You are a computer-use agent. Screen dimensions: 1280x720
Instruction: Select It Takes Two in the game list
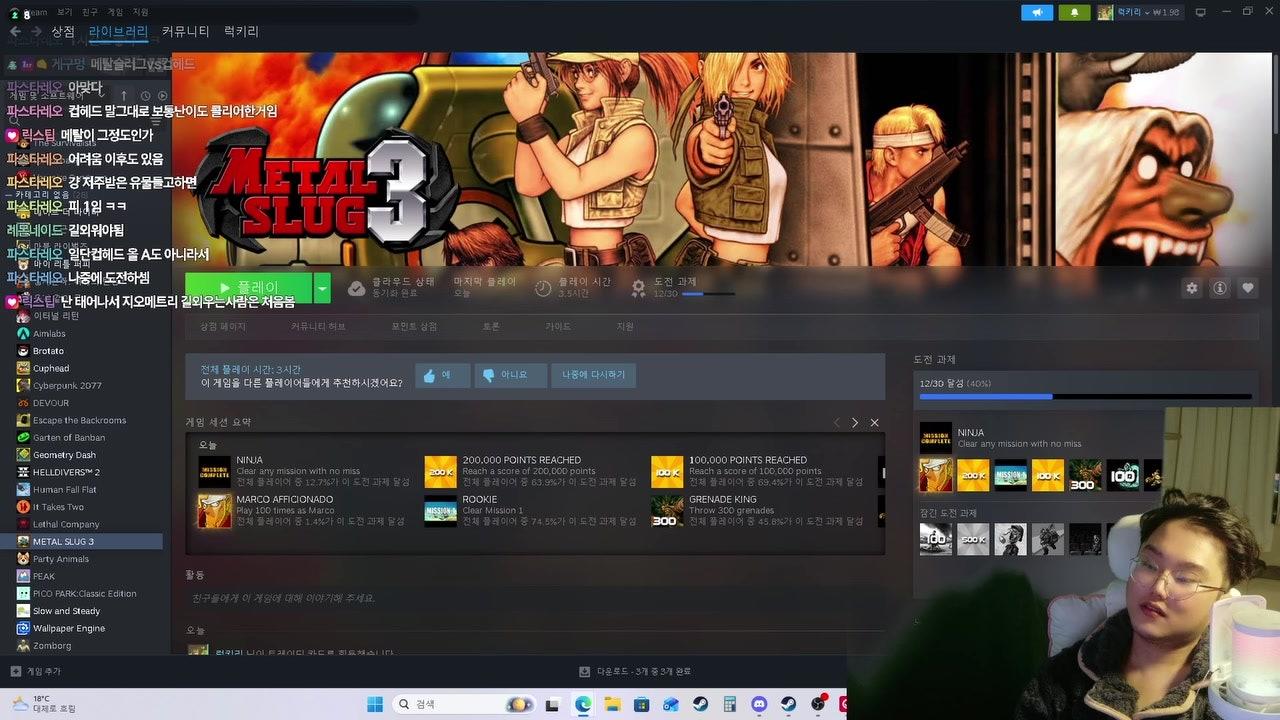pyautogui.click(x=59, y=507)
